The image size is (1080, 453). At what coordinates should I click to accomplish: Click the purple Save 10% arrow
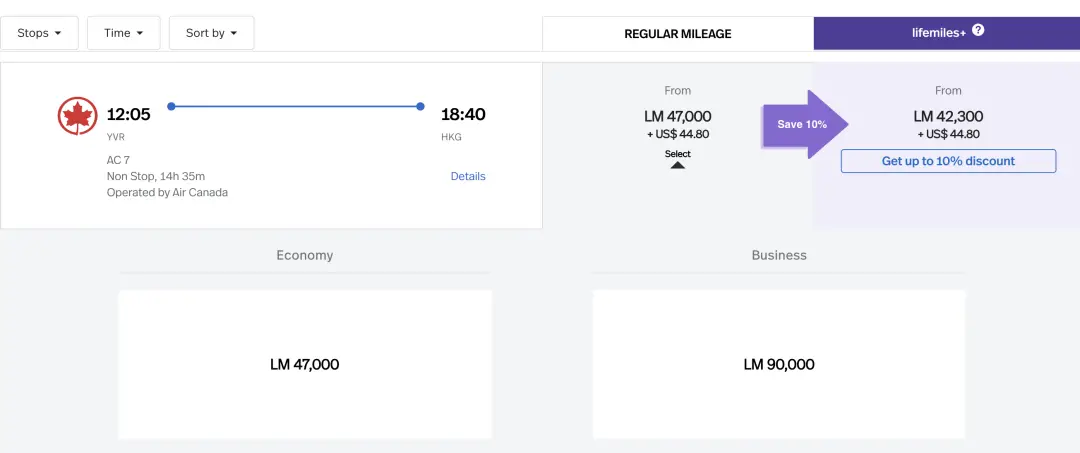804,124
